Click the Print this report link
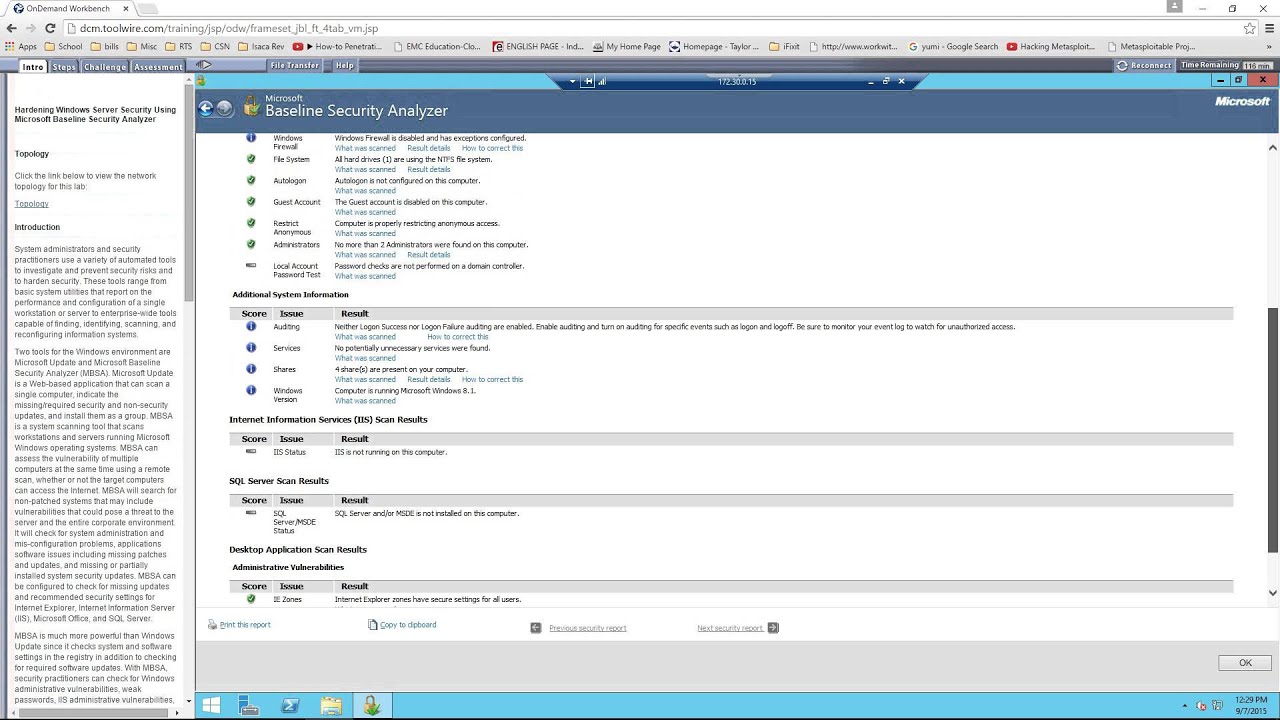The image size is (1280, 720). point(245,625)
